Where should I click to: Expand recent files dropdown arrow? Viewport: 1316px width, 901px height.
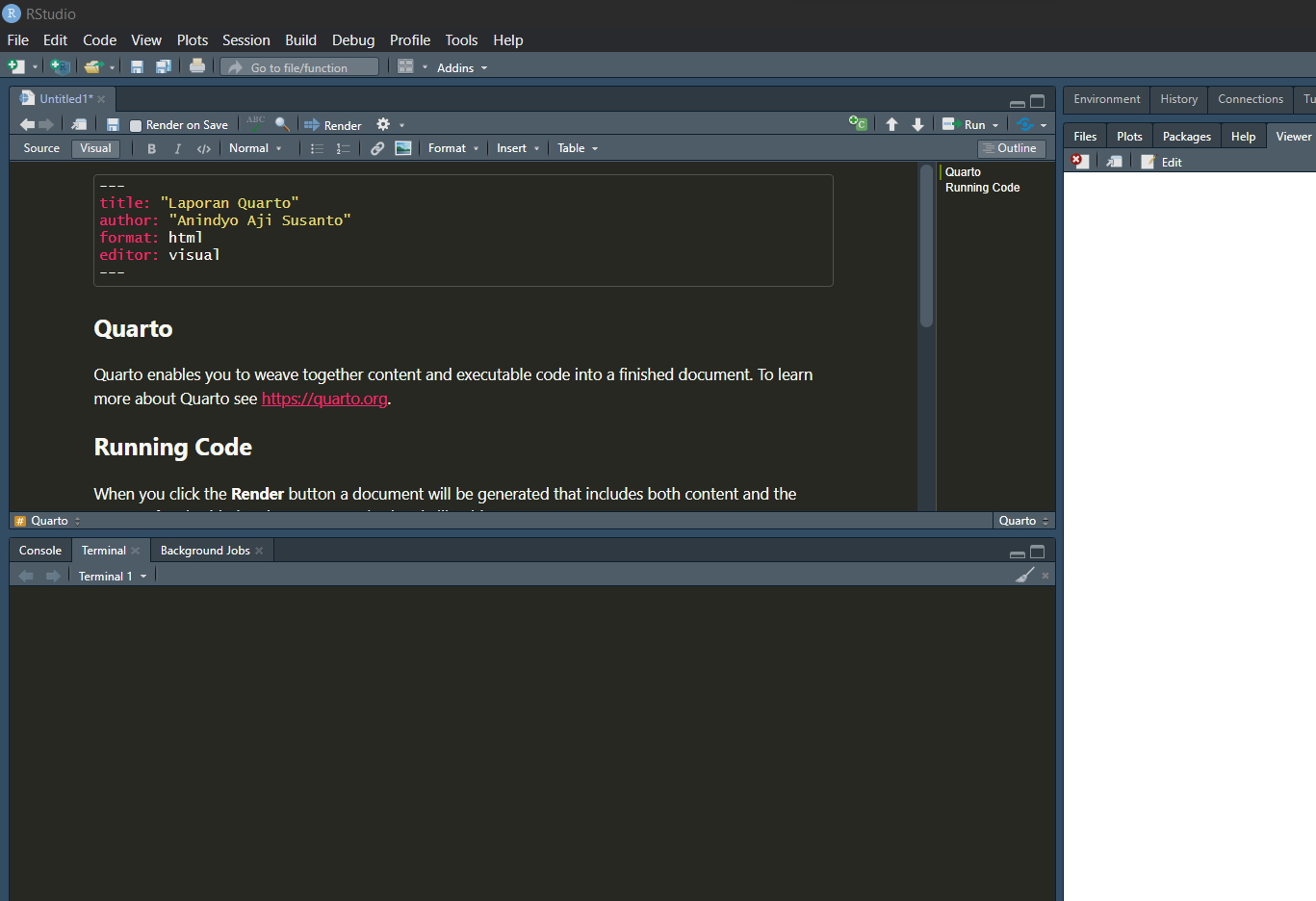[112, 67]
